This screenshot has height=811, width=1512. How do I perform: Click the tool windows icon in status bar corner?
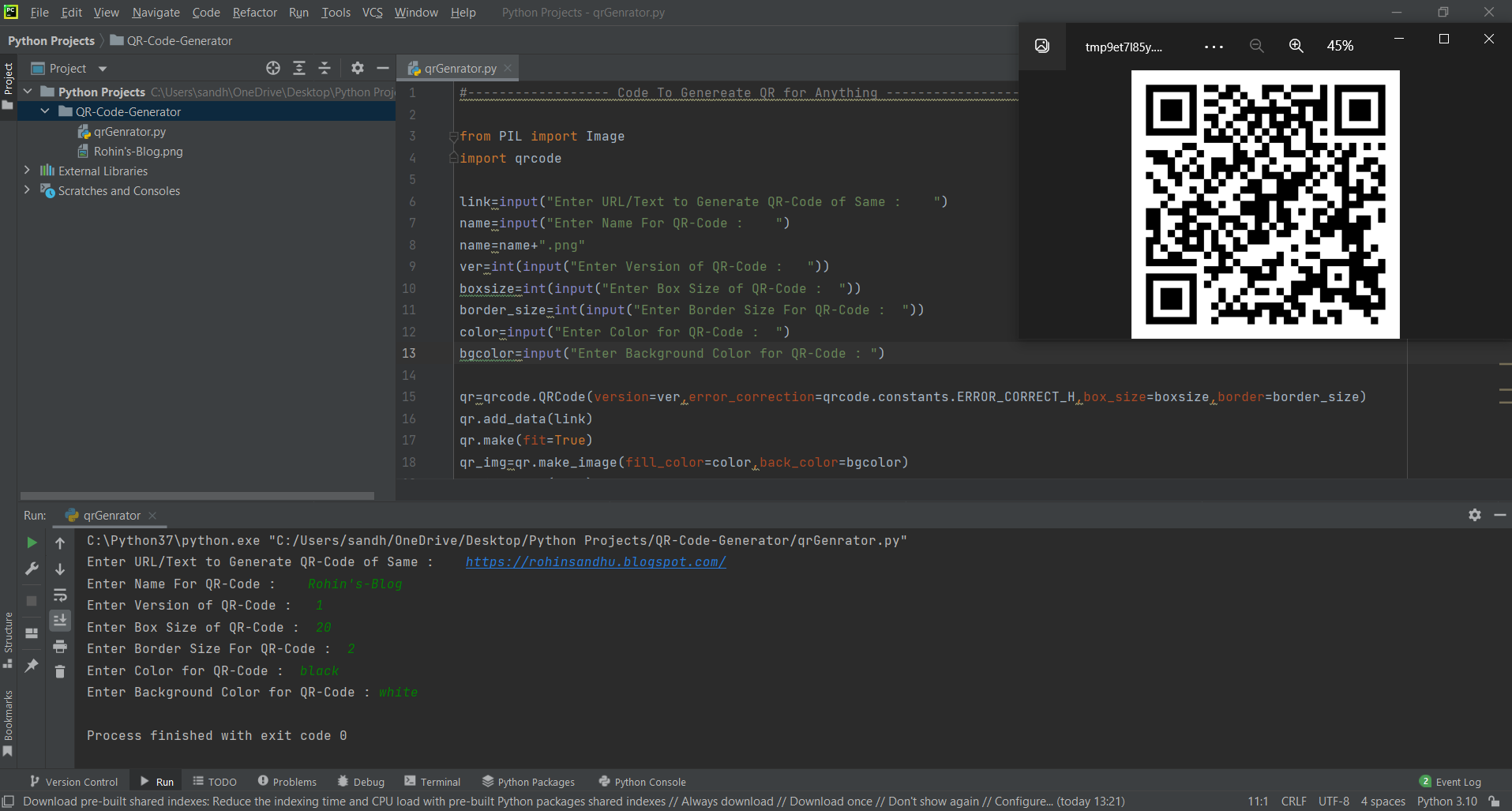tap(9, 802)
